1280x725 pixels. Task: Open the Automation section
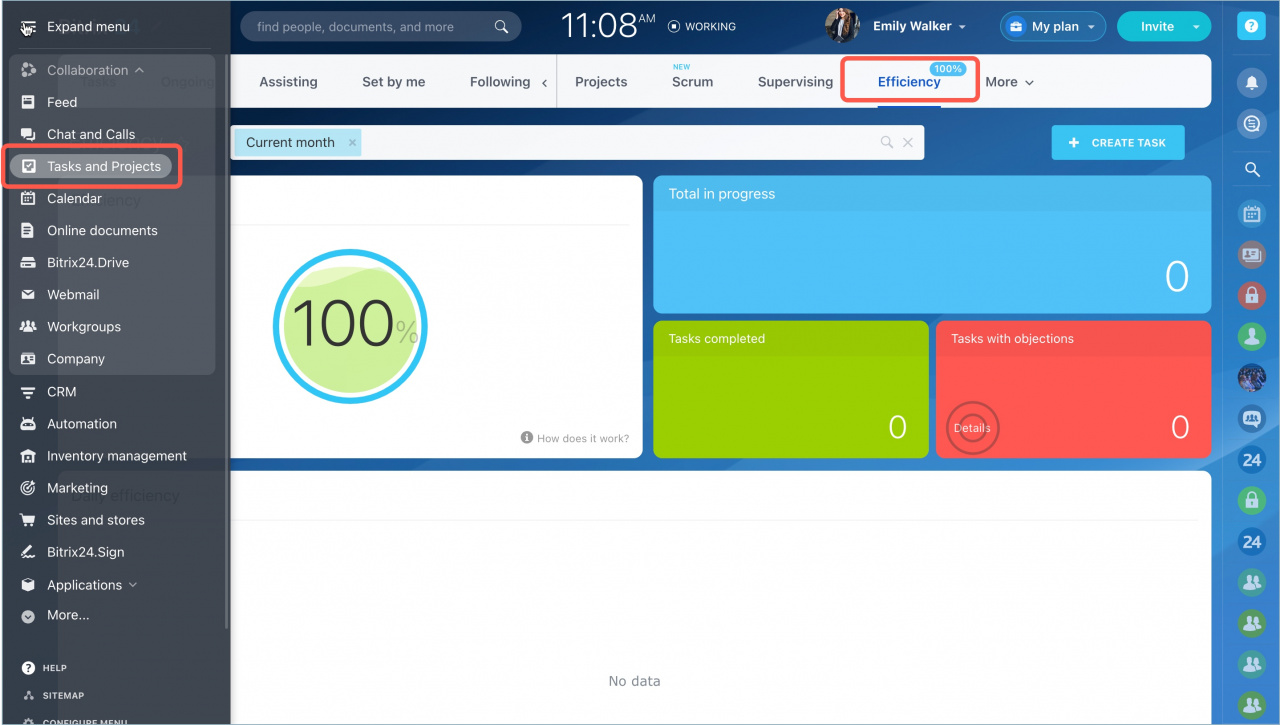coord(82,424)
